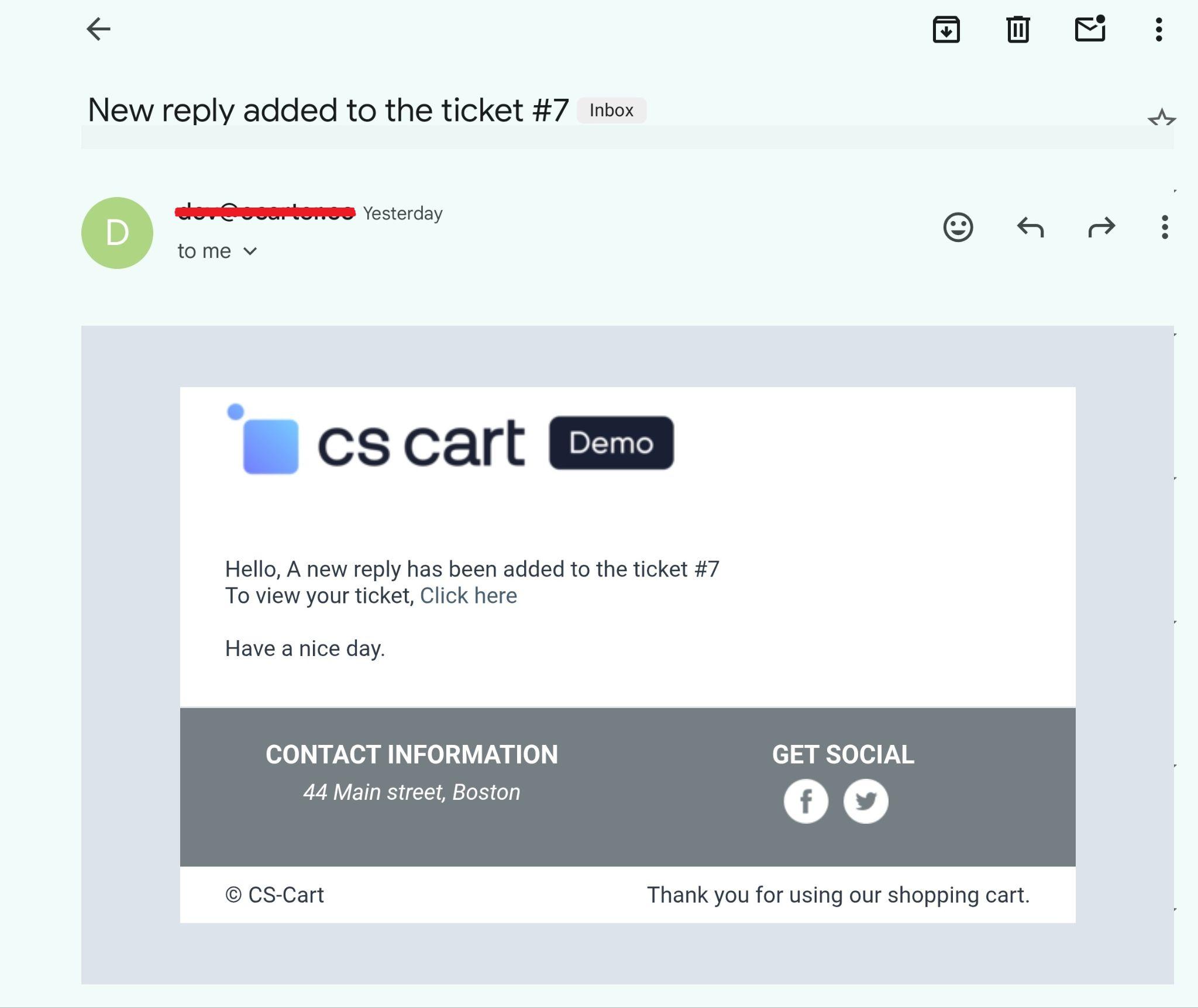Tap the sender's green D avatar
Viewport: 1198px width, 1008px height.
117,233
